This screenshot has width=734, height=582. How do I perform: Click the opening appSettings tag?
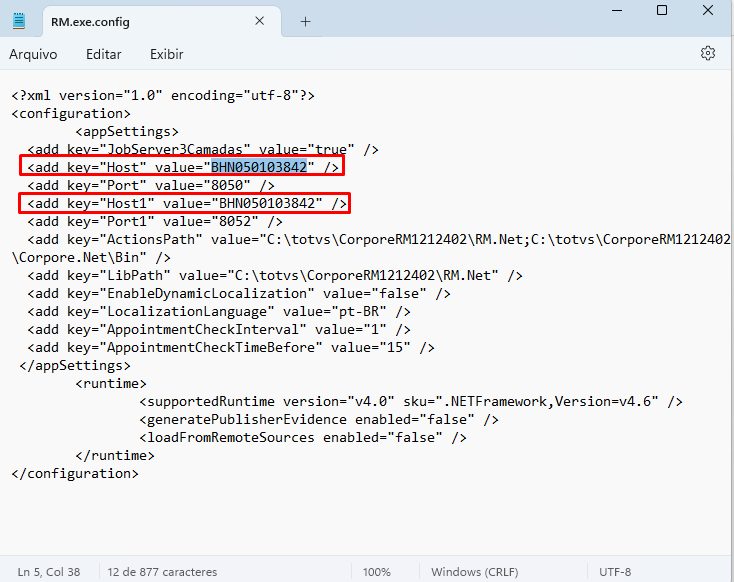(127, 132)
